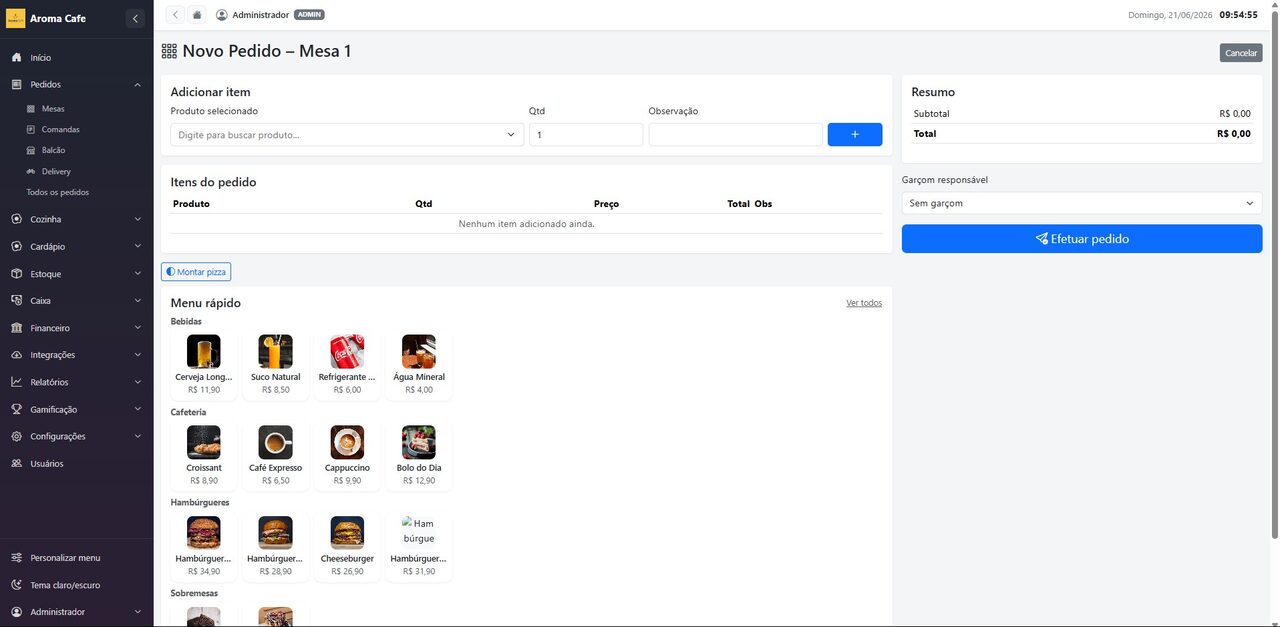Collapse the Pedidos sidebar section
The image size is (1280, 627).
tap(76, 85)
